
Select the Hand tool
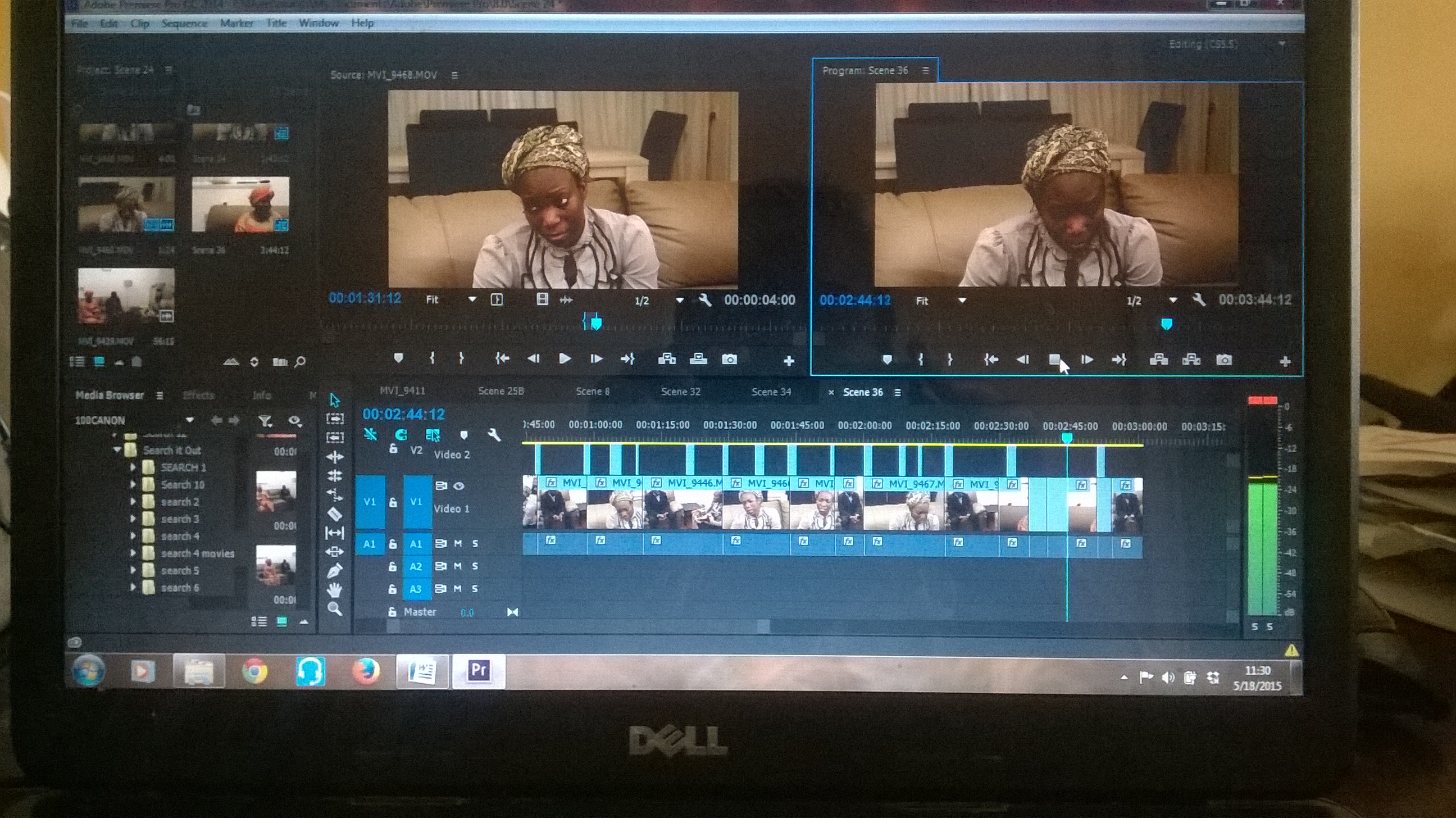pyautogui.click(x=335, y=590)
